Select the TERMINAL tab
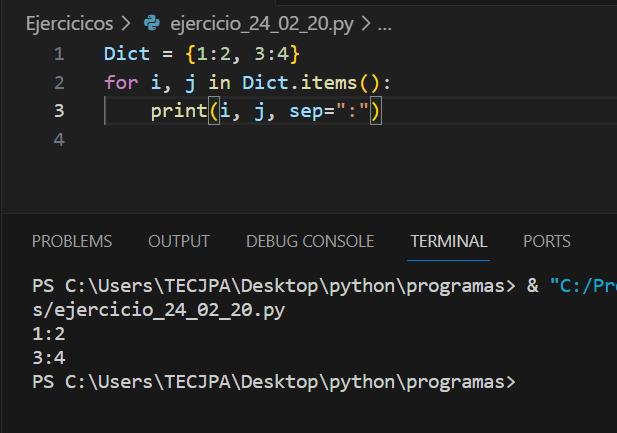 (449, 241)
